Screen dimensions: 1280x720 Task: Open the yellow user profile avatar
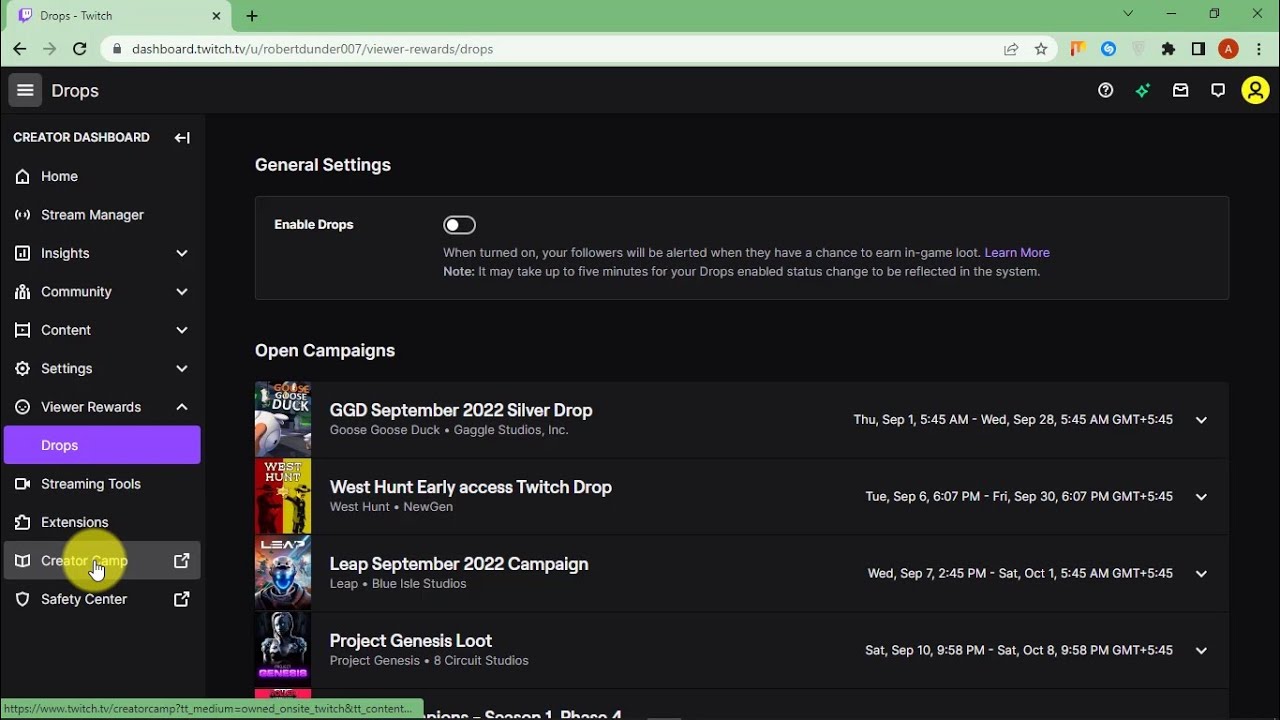(x=1255, y=90)
